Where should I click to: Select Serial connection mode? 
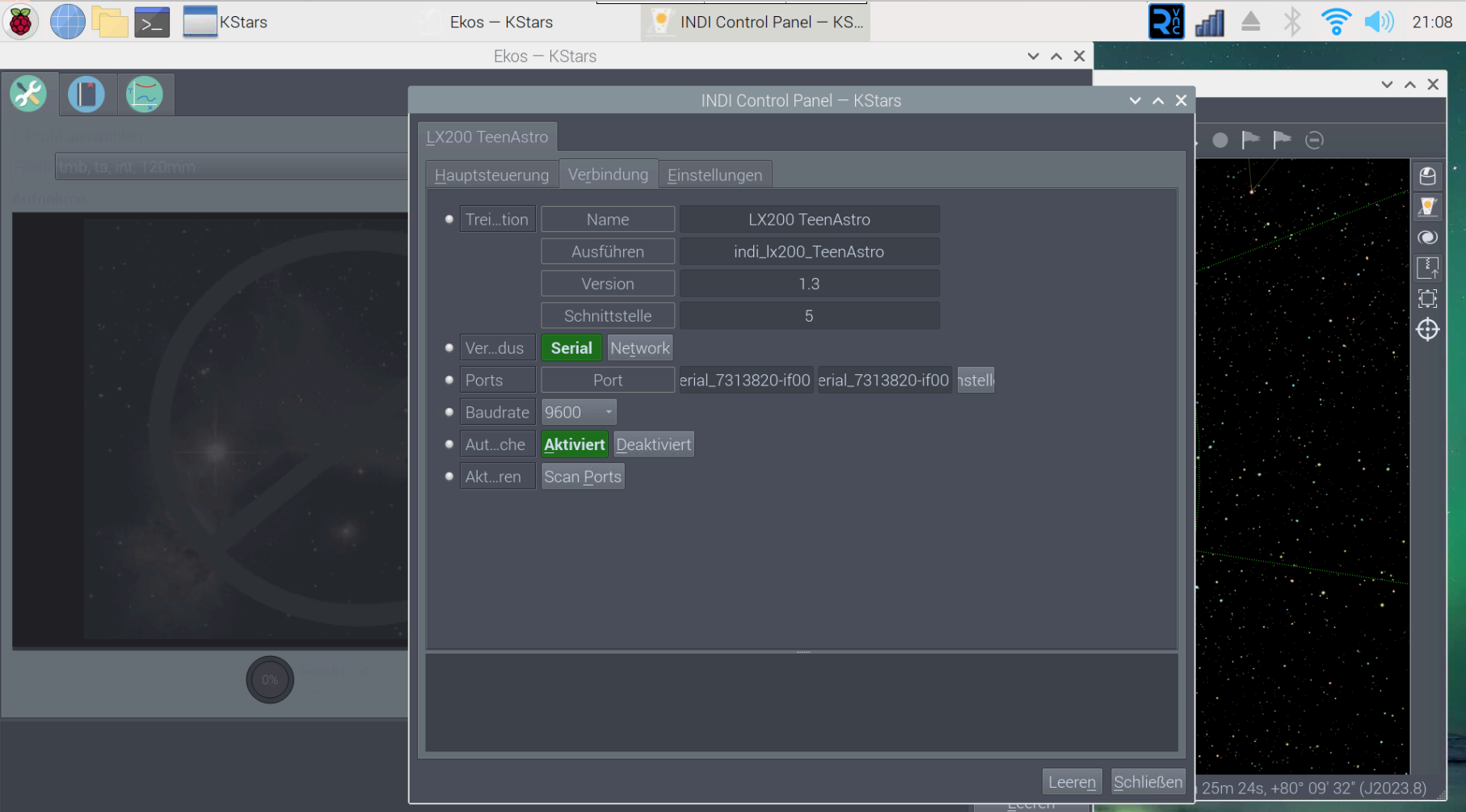click(571, 348)
